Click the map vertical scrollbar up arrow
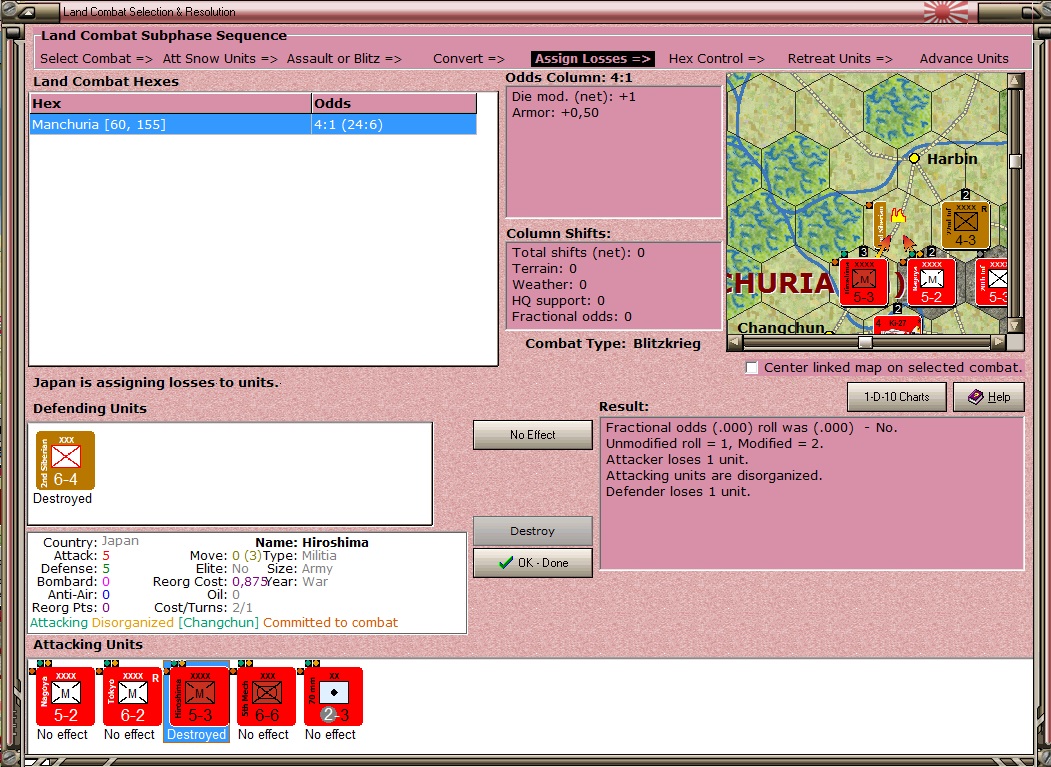Viewport: 1051px width, 767px height. [x=1015, y=81]
